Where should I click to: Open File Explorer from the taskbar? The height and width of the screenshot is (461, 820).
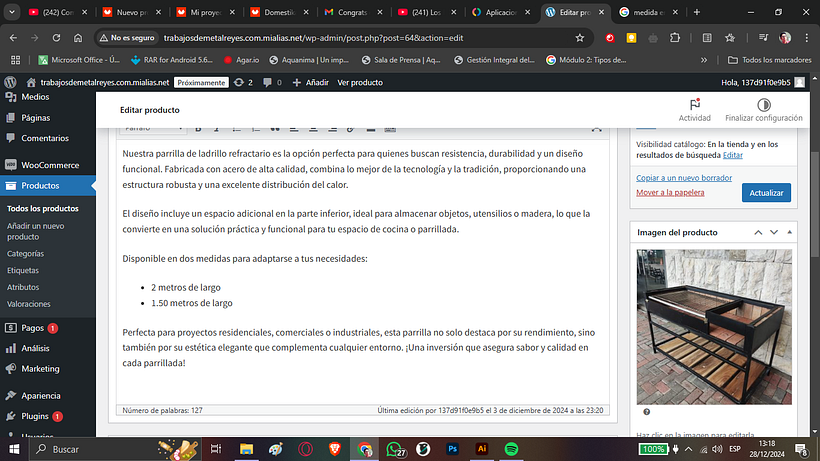(246, 449)
